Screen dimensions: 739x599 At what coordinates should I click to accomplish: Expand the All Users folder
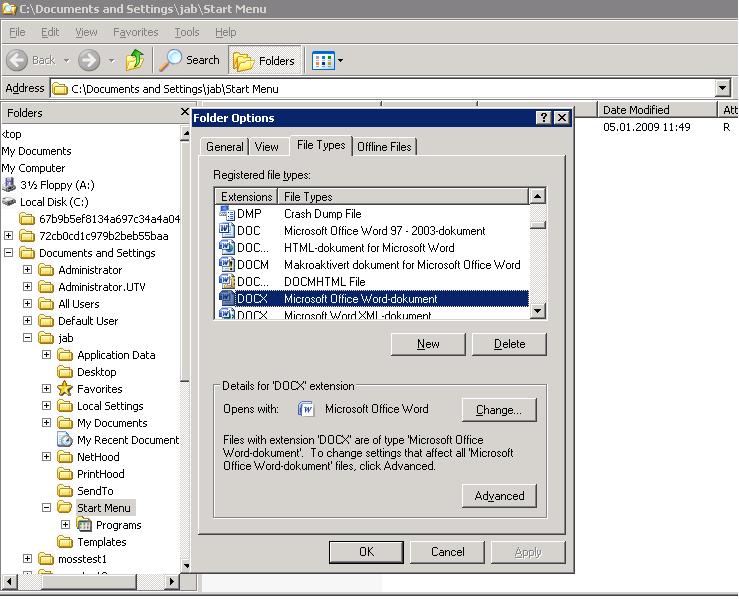click(x=27, y=303)
